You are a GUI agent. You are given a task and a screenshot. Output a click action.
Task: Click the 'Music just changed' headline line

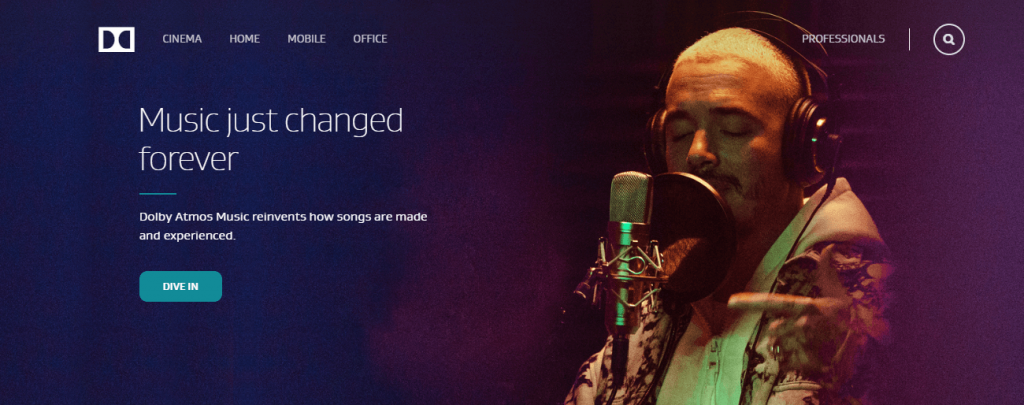tap(271, 122)
